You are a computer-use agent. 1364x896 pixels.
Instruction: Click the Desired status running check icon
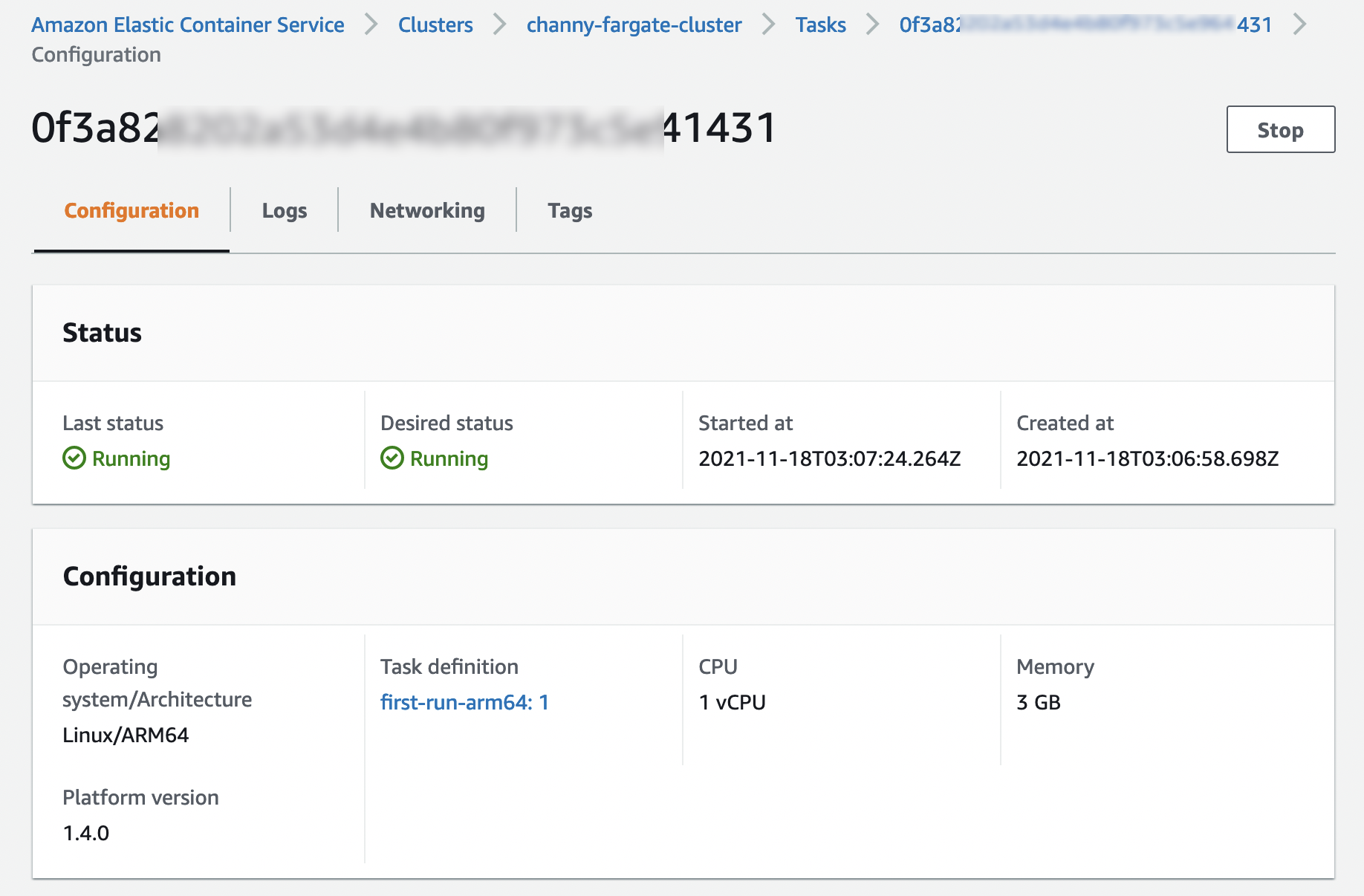click(392, 458)
